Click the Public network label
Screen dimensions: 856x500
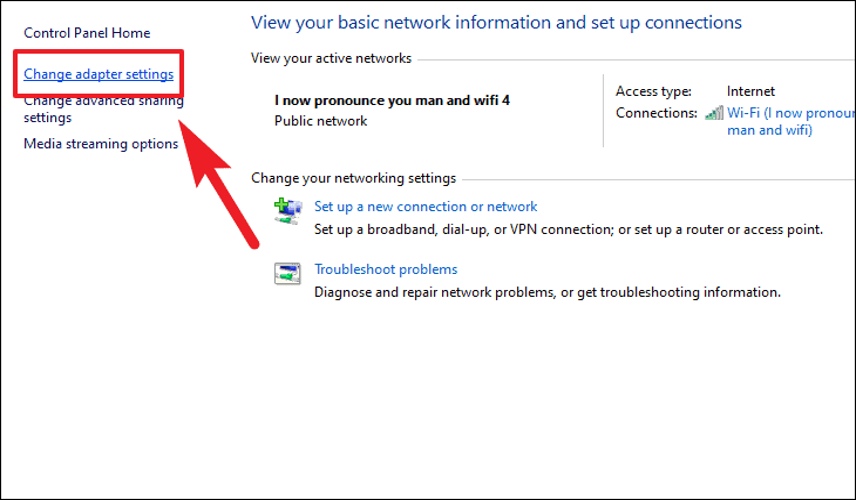click(321, 121)
